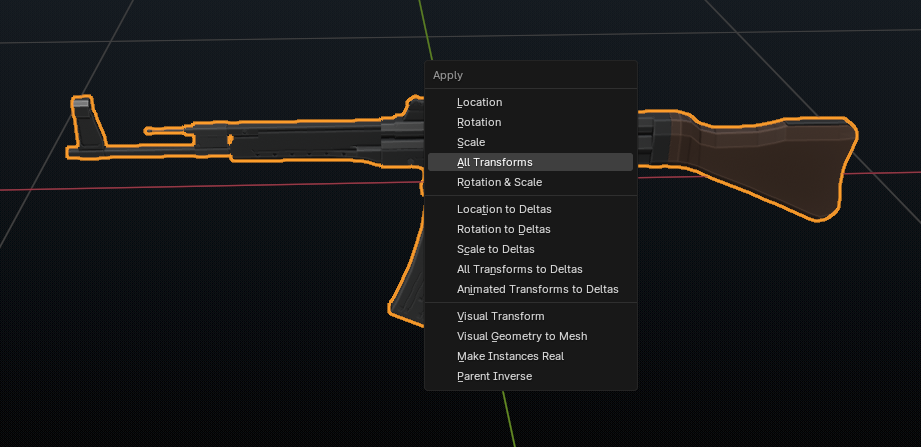Screen dimensions: 921x447
Task: Choose the plain Rotation entry
Action: (479, 122)
